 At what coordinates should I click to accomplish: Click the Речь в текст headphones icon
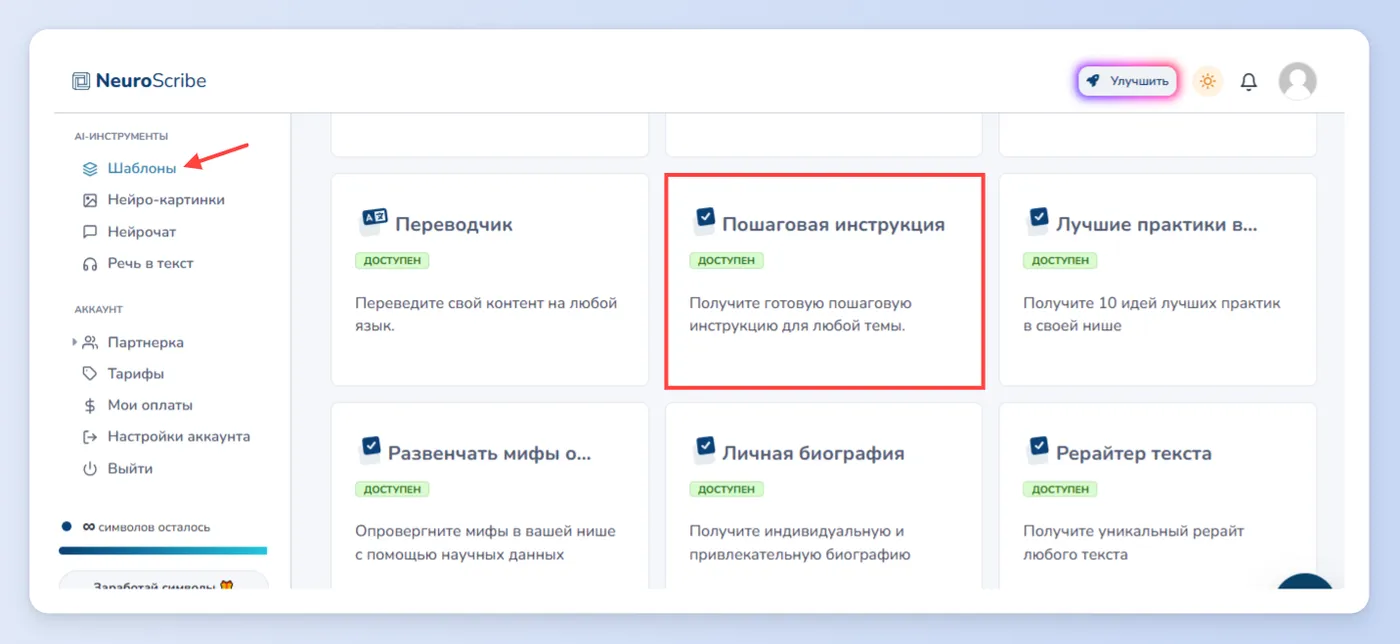click(x=90, y=264)
